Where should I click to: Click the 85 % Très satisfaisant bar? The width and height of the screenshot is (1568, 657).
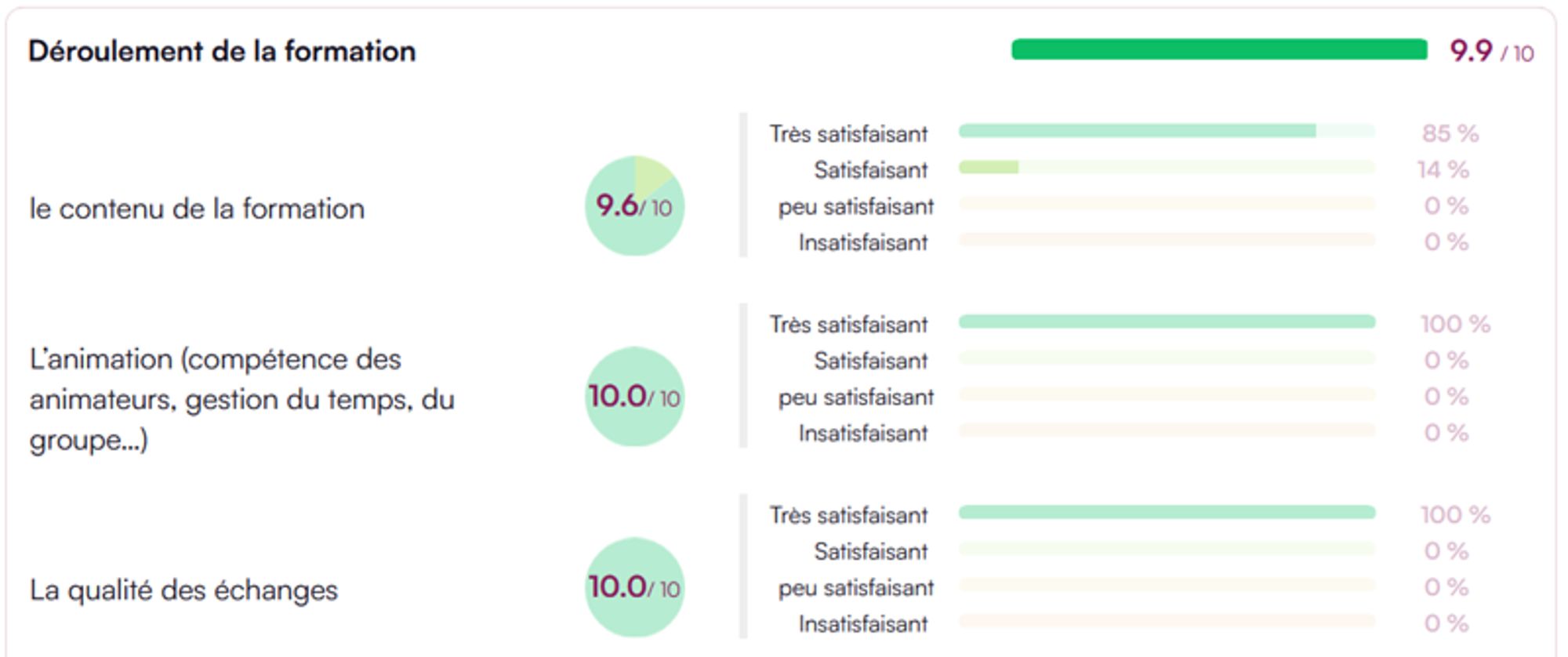click(x=1137, y=131)
